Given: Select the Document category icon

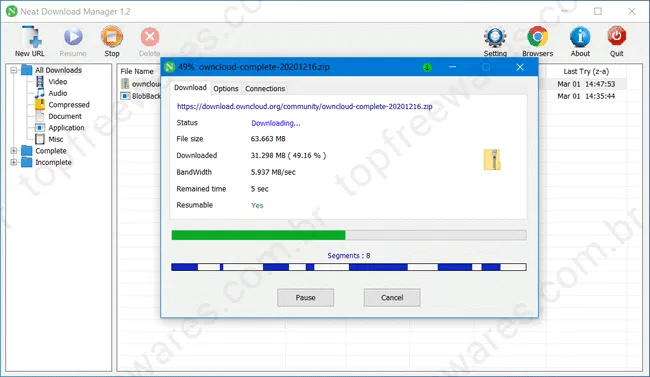Looking at the screenshot, I should pos(40,116).
